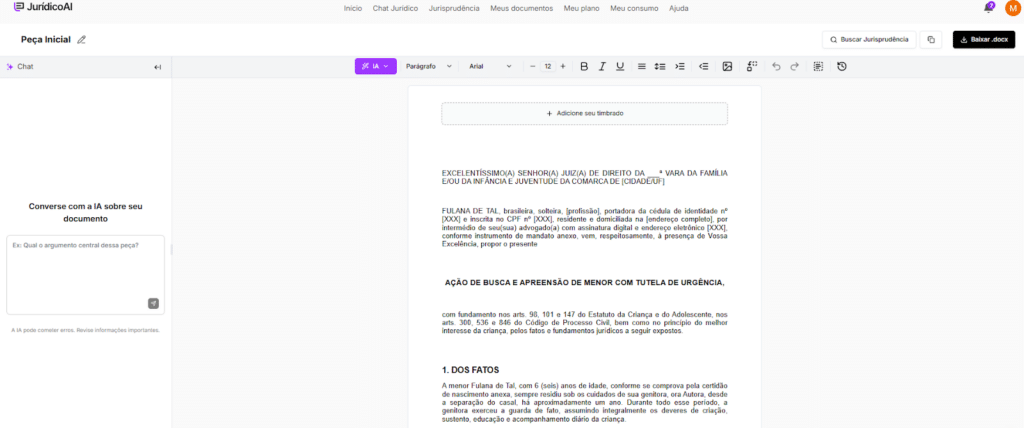
Task: Toggle italic text formatting
Action: point(602,66)
